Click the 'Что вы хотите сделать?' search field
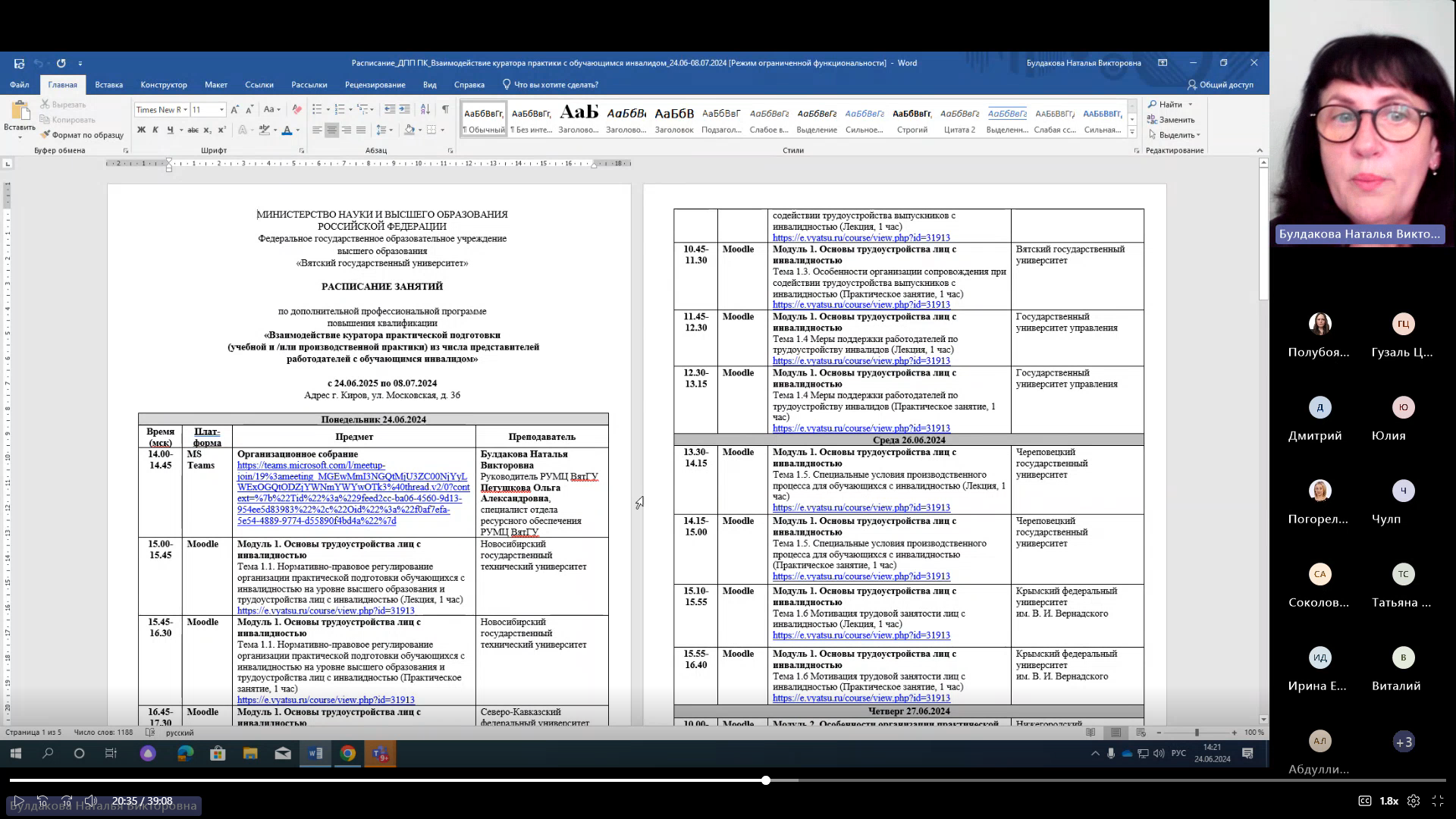The image size is (1456, 819). point(550,85)
